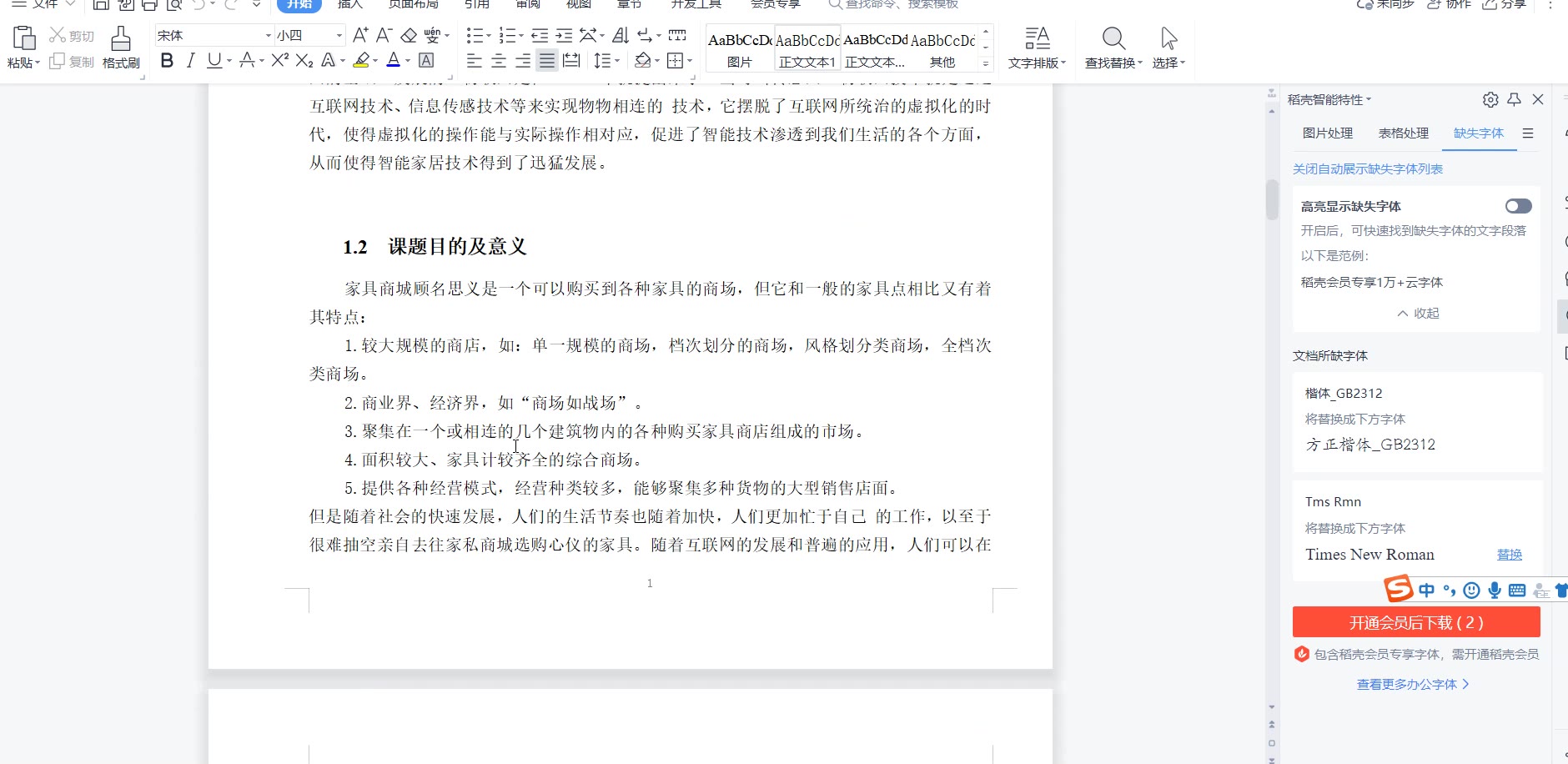Click the 开通会员后下载 (2) button
This screenshot has width=1568, height=764.
pos(1416,622)
